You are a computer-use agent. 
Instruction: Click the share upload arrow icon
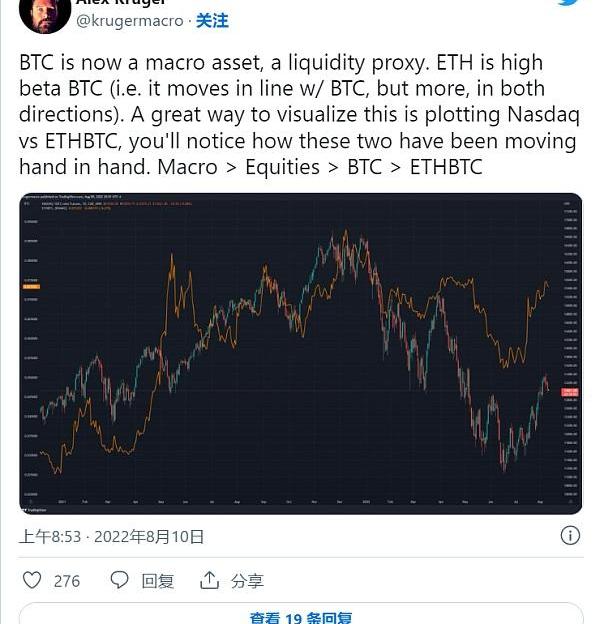tap(209, 580)
